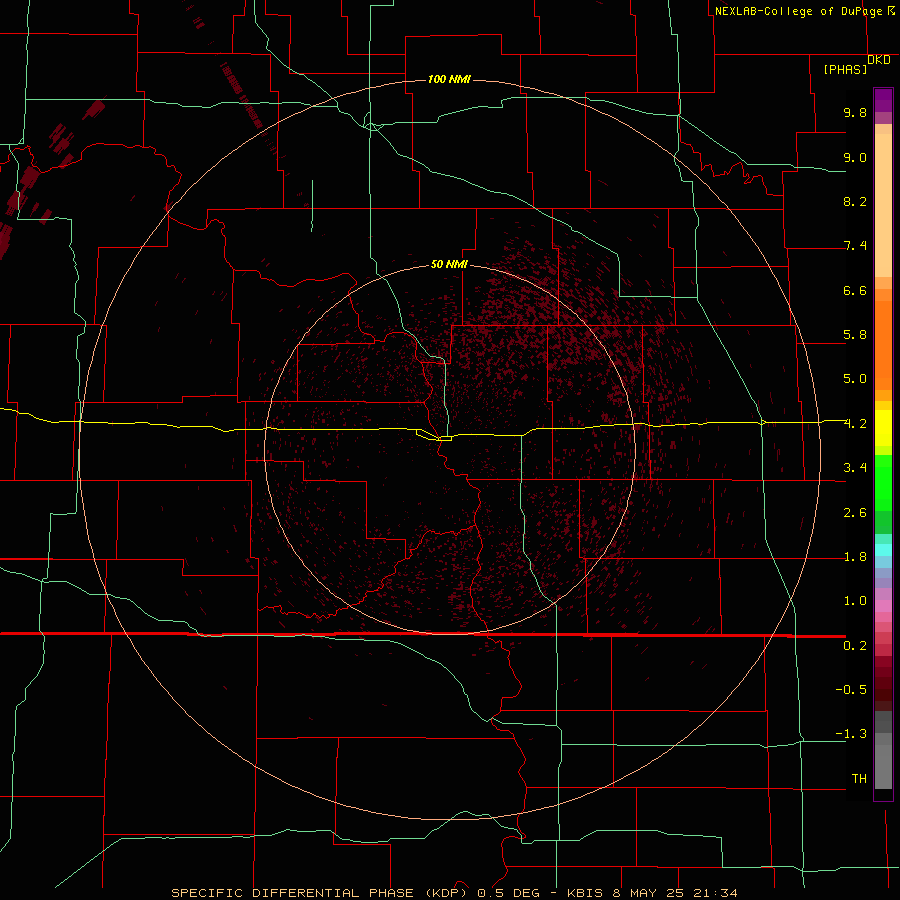
Task: Click the 50 NMI range ring label
Action: tap(449, 264)
